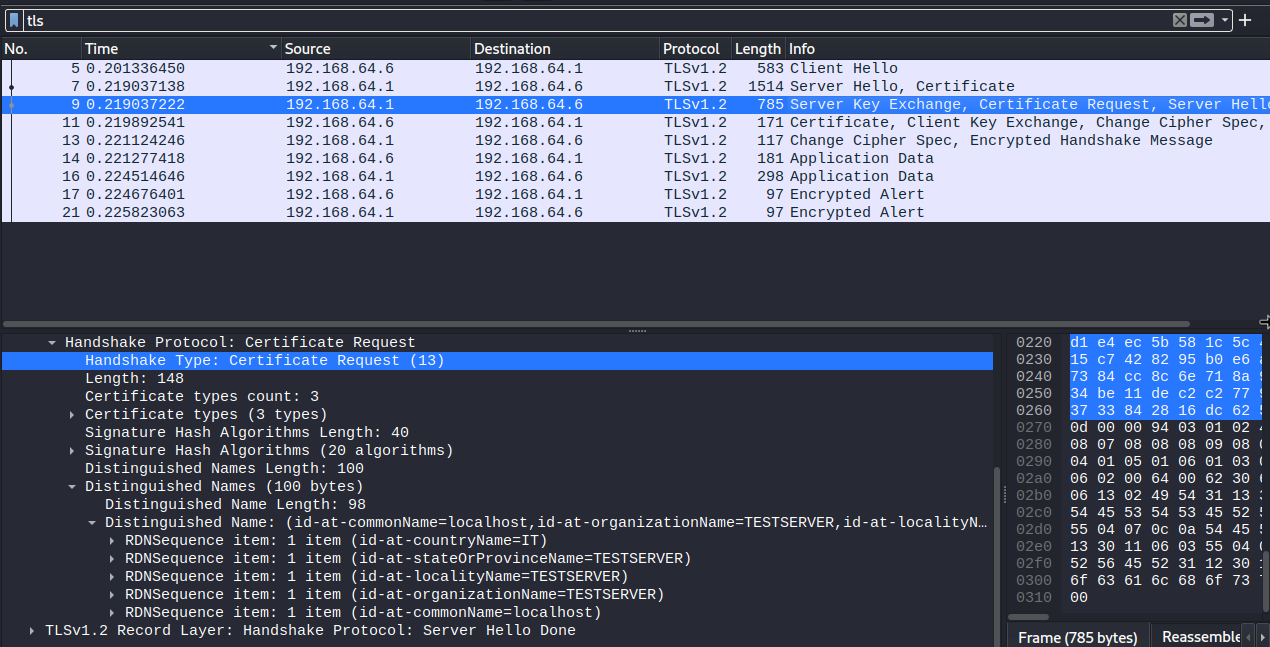Sort by the Protocol column header
The image size is (1270, 647).
pyautogui.click(x=695, y=48)
